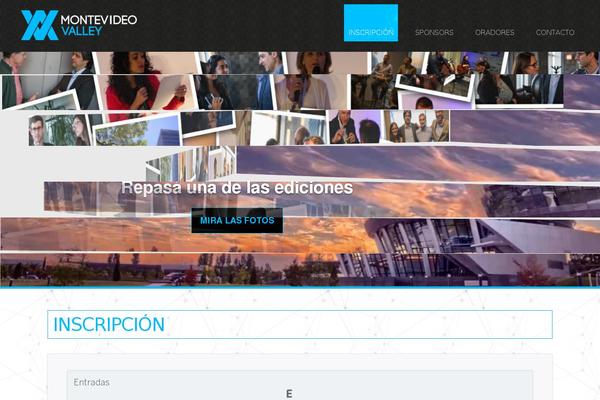Go to the Sponsors section
This screenshot has width=600, height=400.
[x=434, y=33]
